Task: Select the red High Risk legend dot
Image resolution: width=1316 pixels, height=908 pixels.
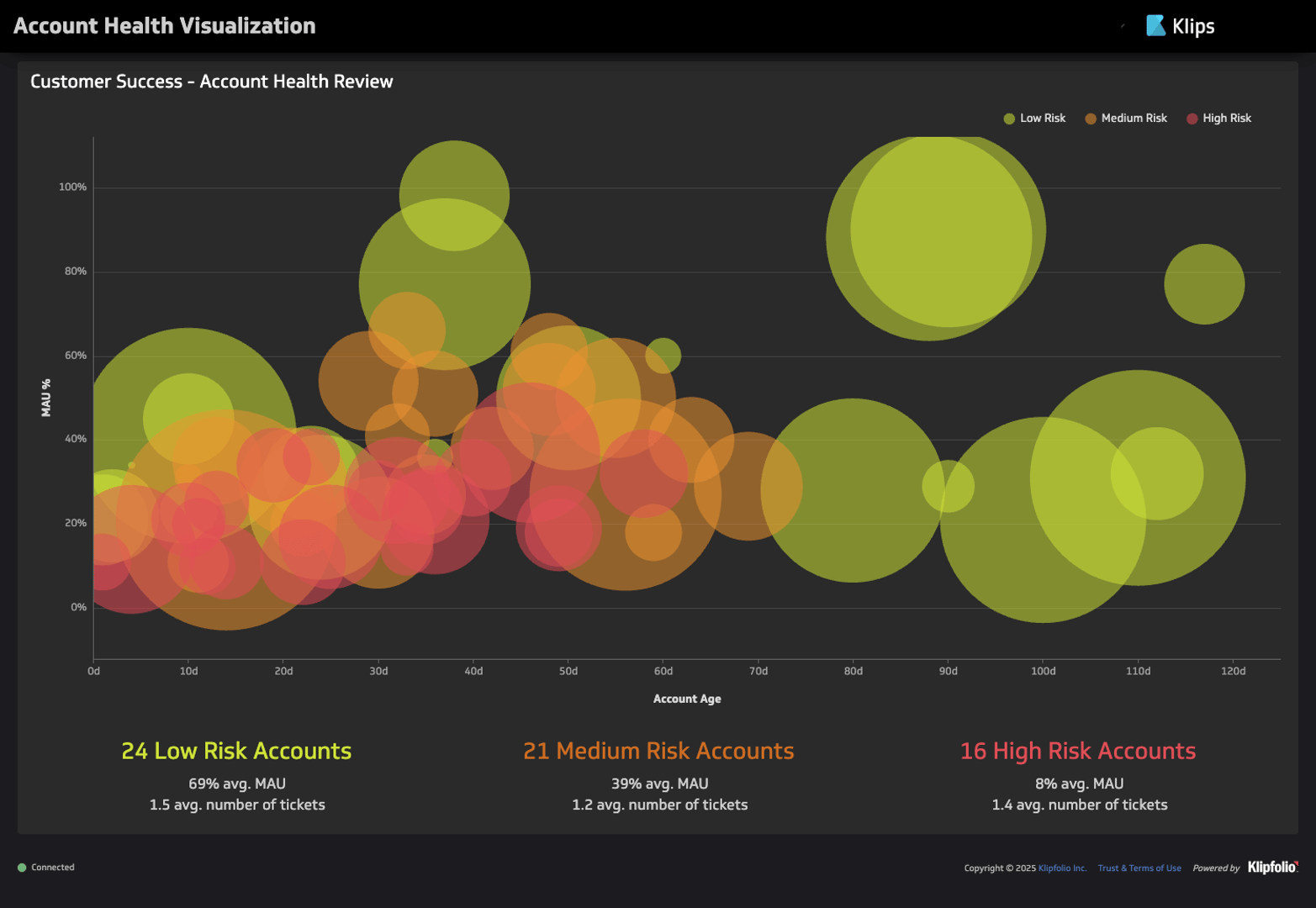Action: tap(1192, 118)
